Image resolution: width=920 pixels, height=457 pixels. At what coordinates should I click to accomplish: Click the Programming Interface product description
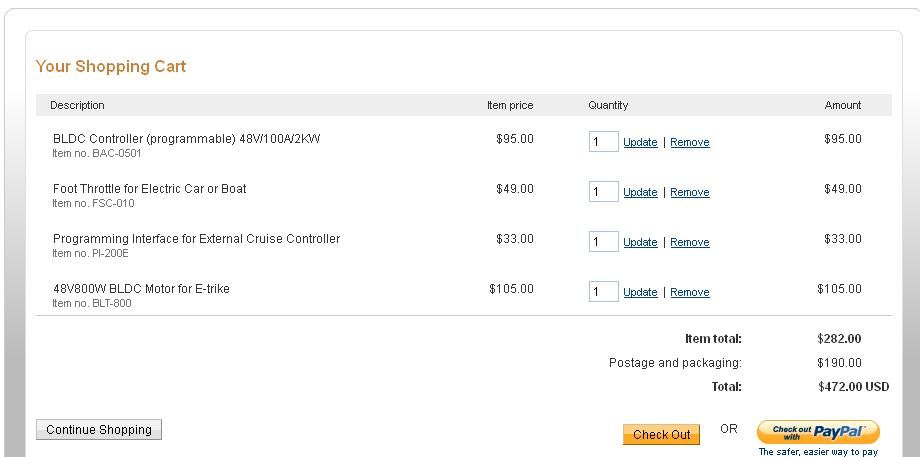click(x=197, y=239)
